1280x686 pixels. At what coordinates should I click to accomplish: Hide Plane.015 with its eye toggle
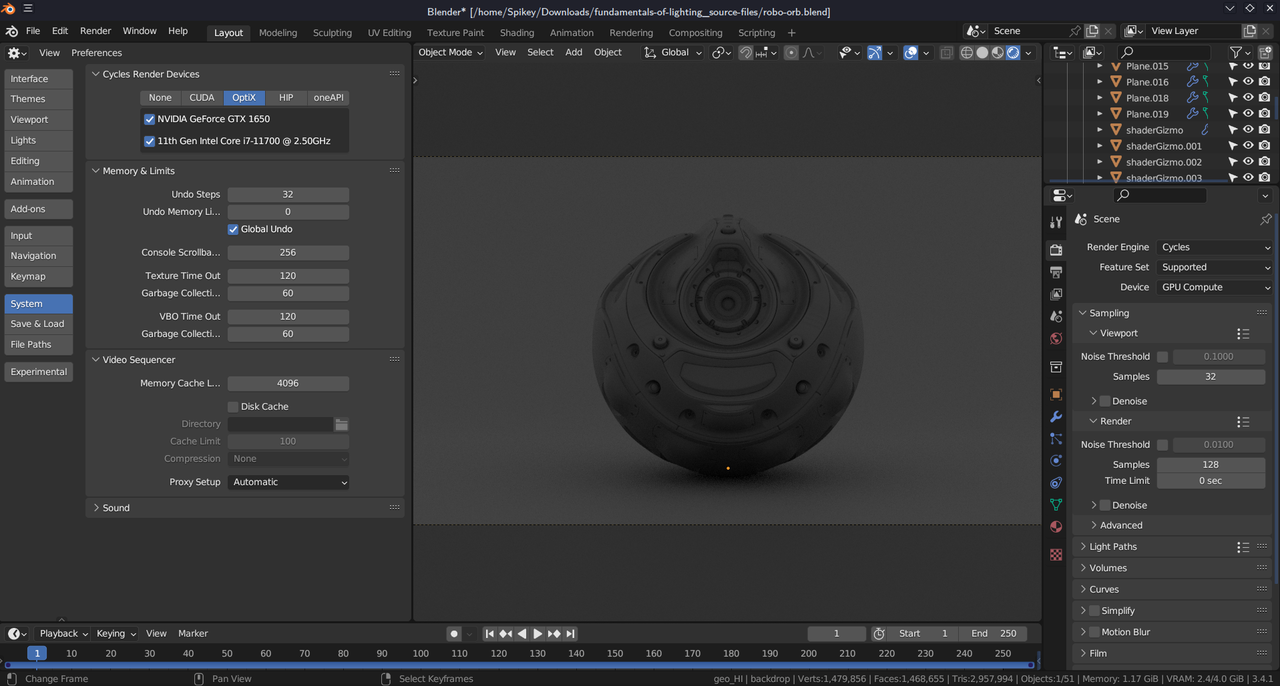[1247, 66]
